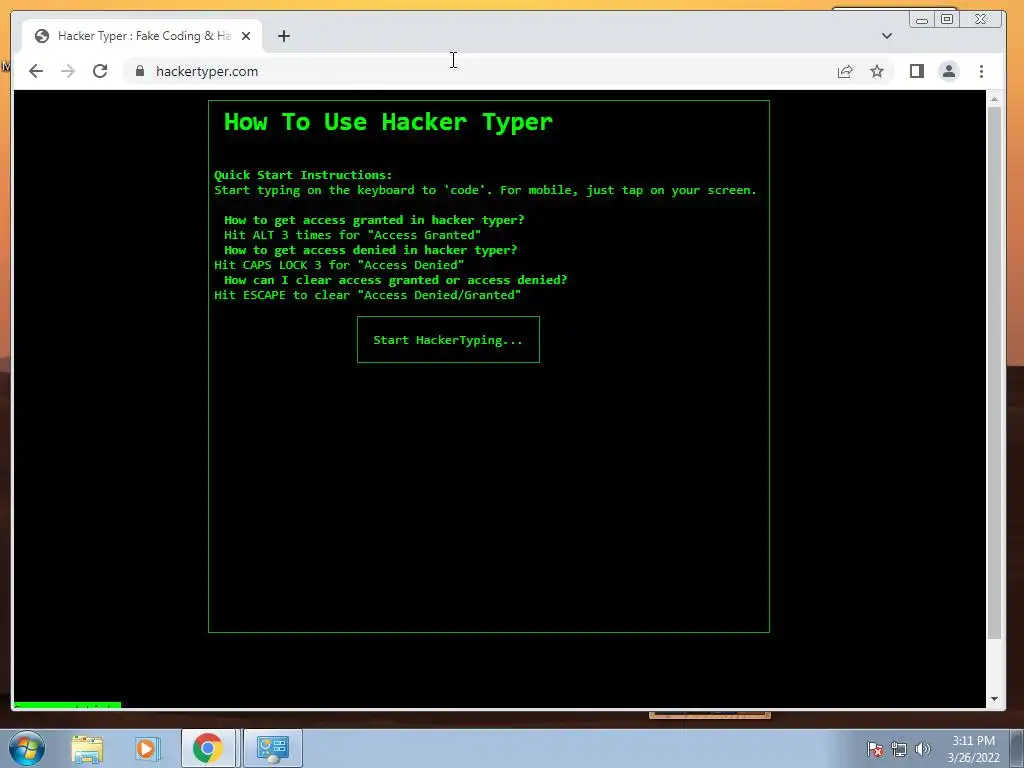This screenshot has height=768, width=1024.
Task: Click Start HackerTyping... button
Action: 448,340
